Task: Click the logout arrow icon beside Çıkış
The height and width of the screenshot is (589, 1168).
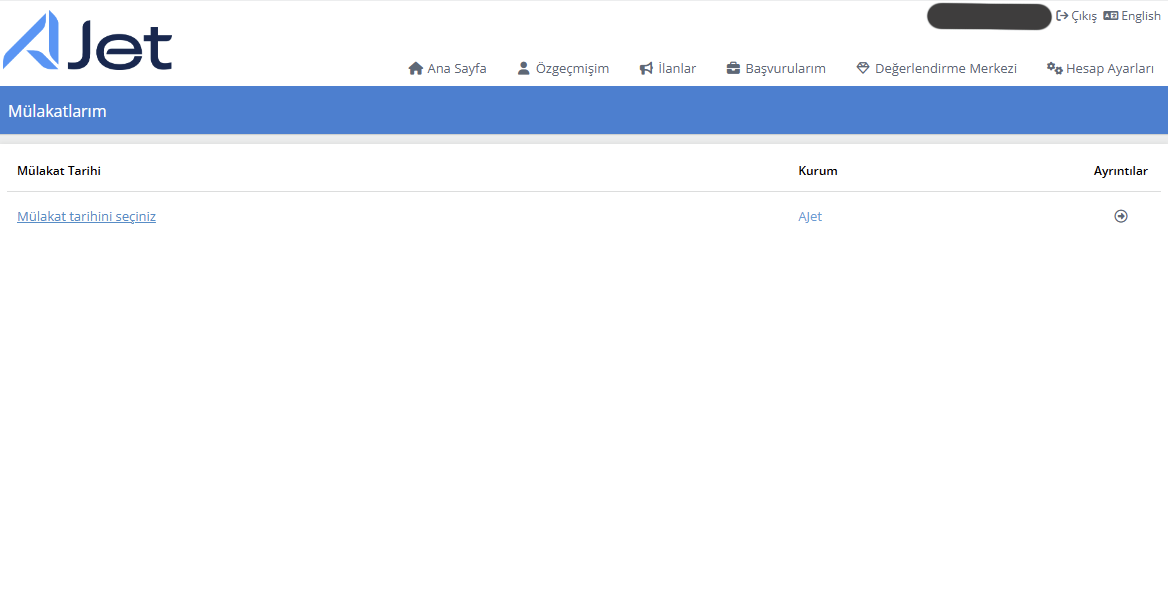Action: [1062, 16]
